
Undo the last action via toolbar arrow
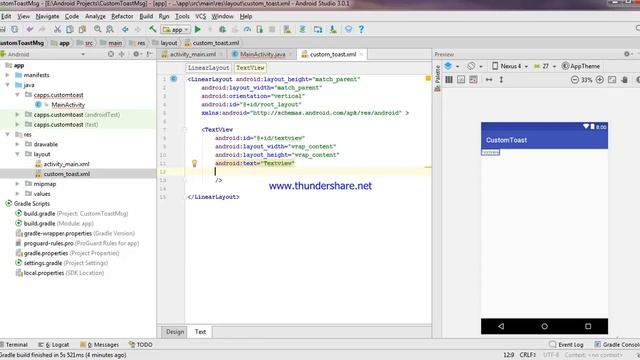pos(29,29)
